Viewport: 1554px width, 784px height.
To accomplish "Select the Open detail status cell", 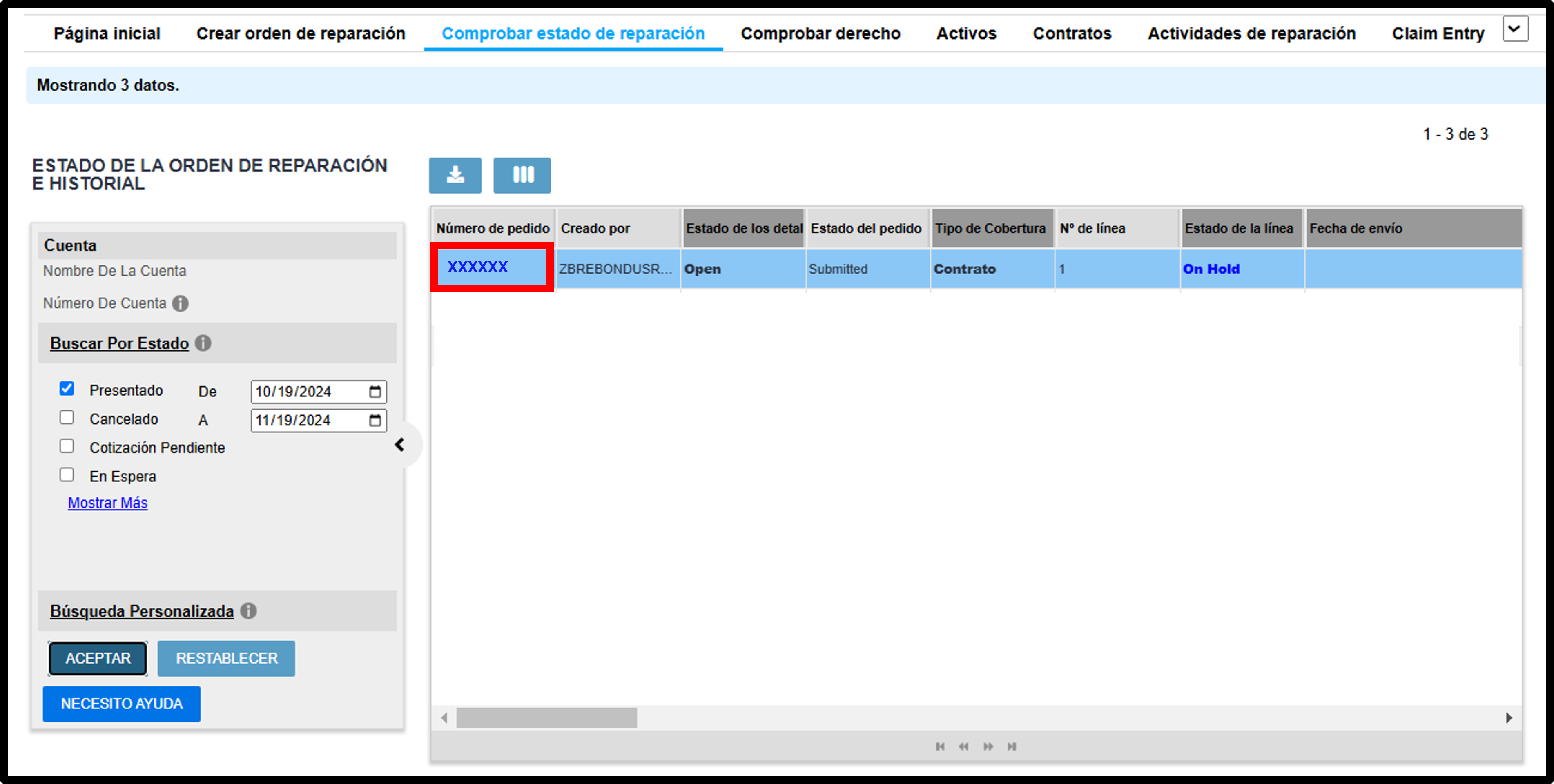I will point(744,269).
